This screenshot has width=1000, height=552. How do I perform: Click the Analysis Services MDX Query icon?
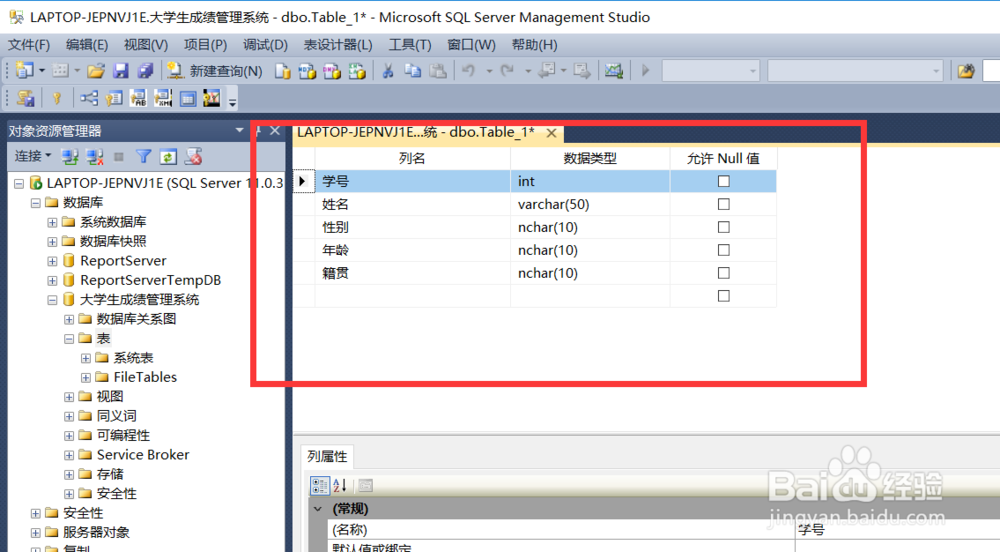(x=307, y=71)
